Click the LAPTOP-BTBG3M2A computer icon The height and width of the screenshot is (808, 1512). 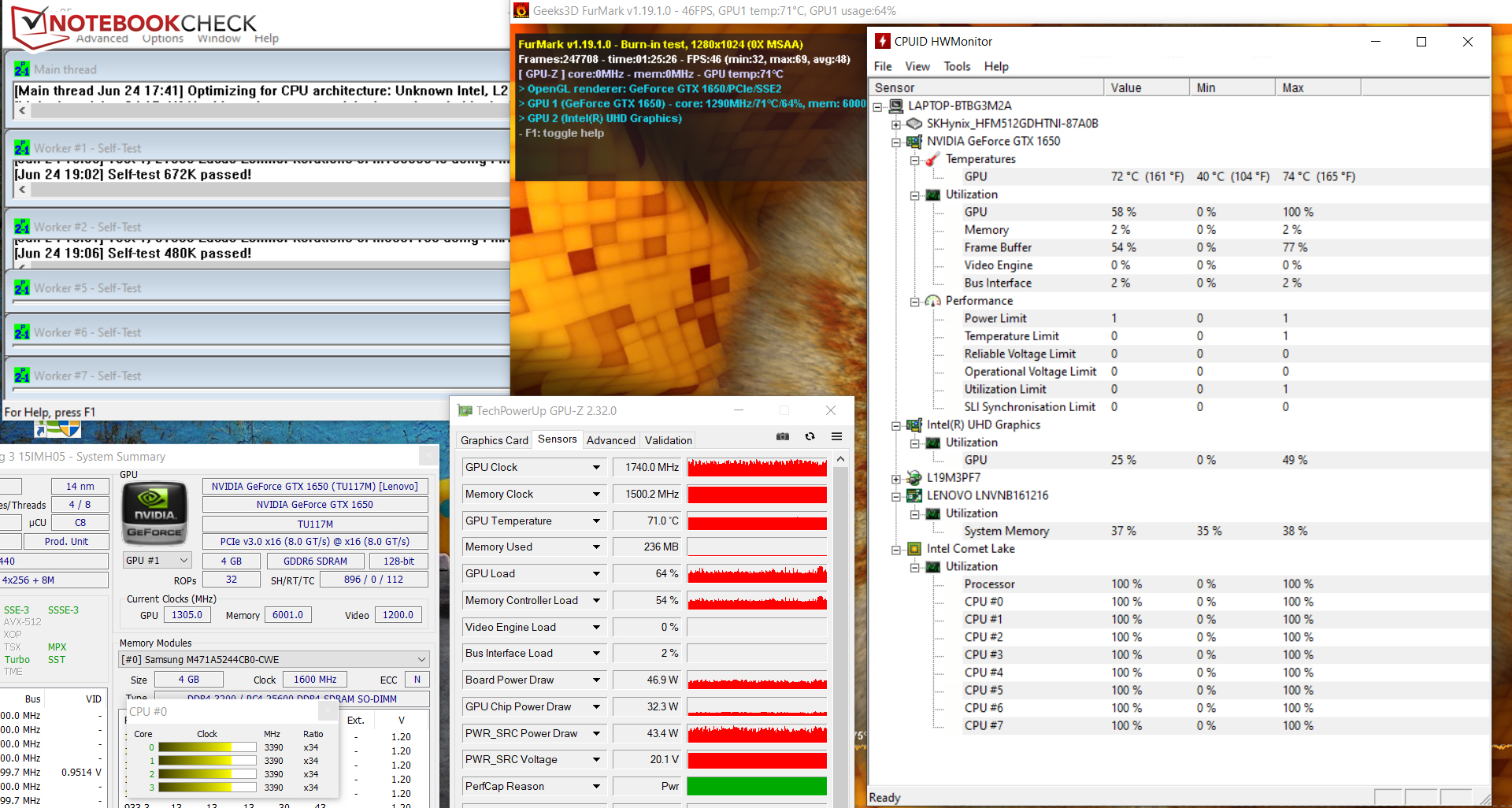895,106
